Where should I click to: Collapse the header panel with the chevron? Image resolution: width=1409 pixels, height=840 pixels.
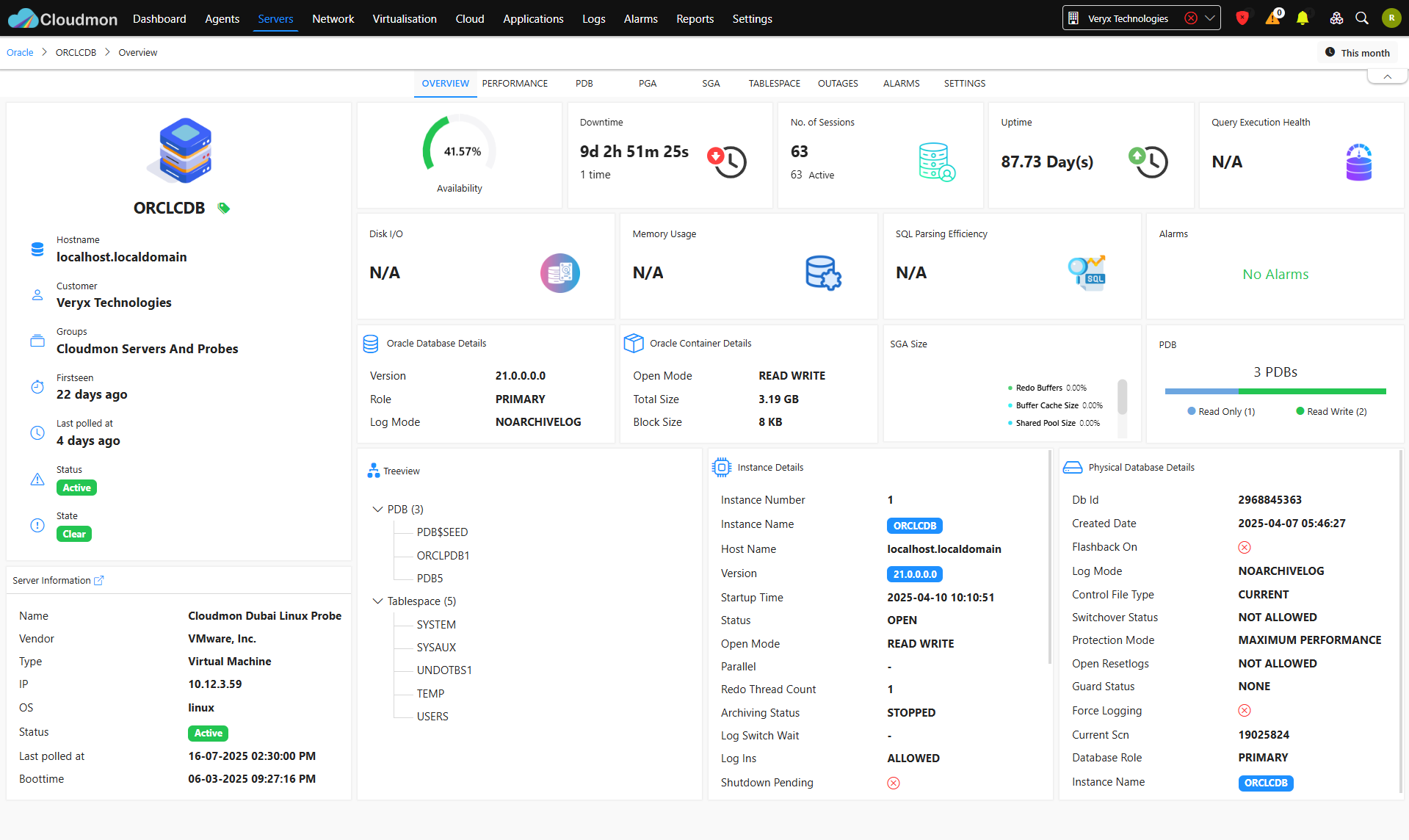[1388, 76]
